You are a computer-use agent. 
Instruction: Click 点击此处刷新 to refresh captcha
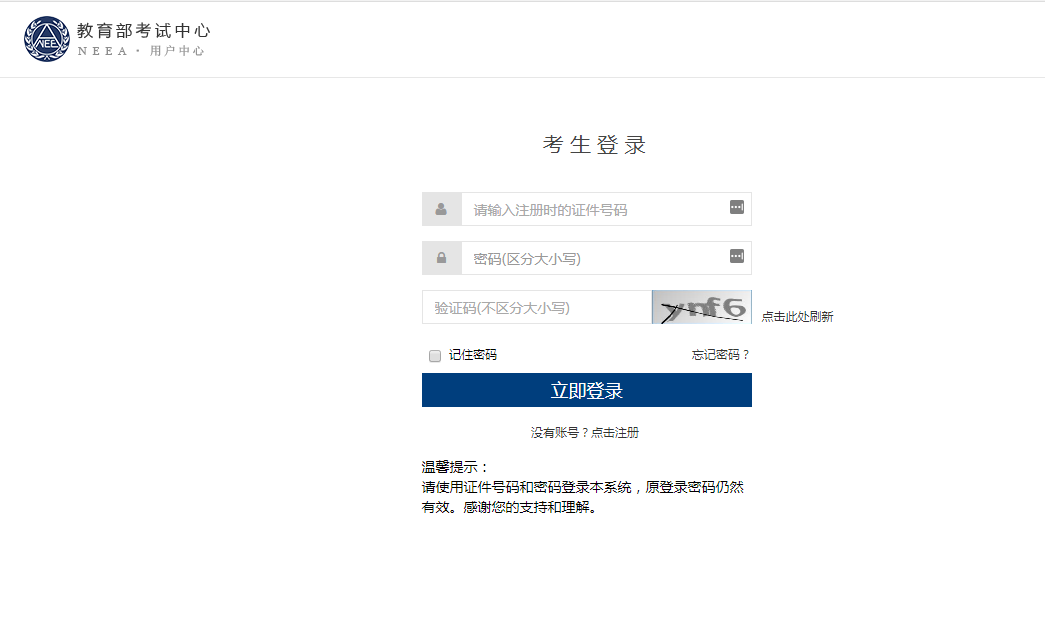[x=797, y=317]
